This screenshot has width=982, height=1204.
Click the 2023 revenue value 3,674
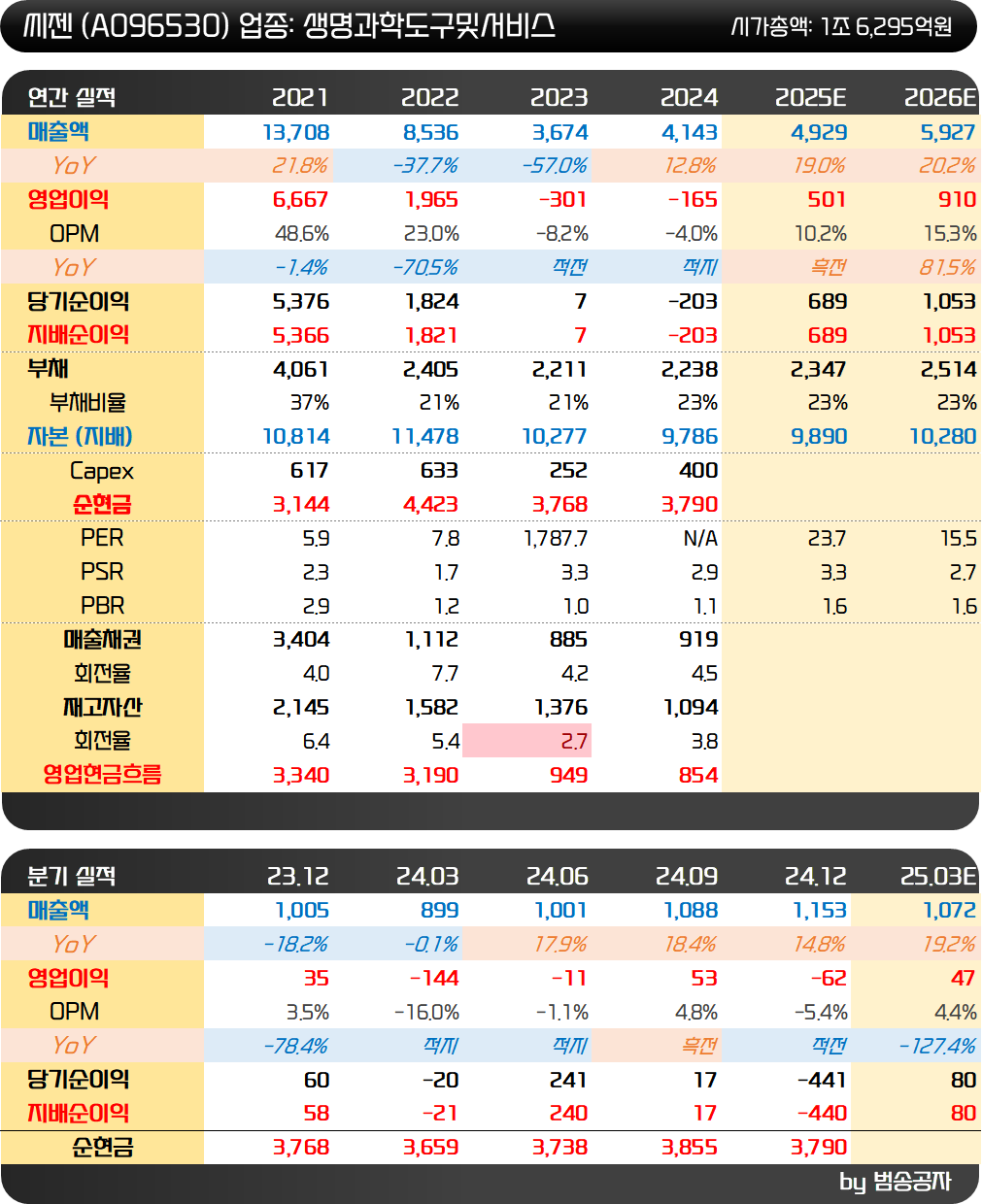pos(560,132)
